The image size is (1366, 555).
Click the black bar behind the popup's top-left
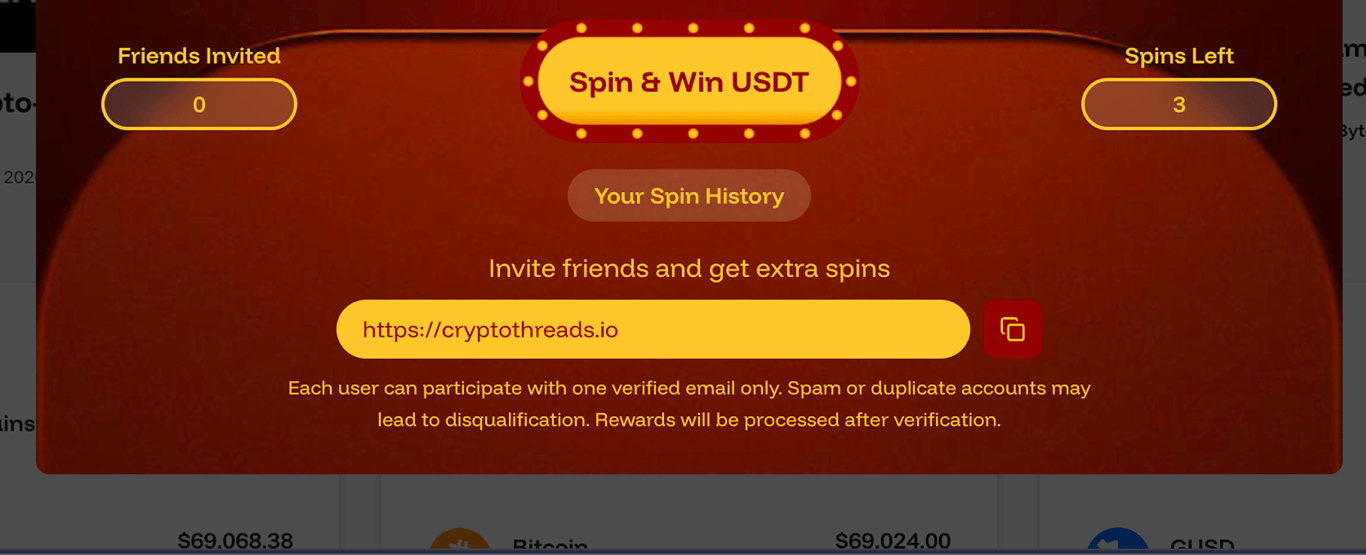point(17,25)
